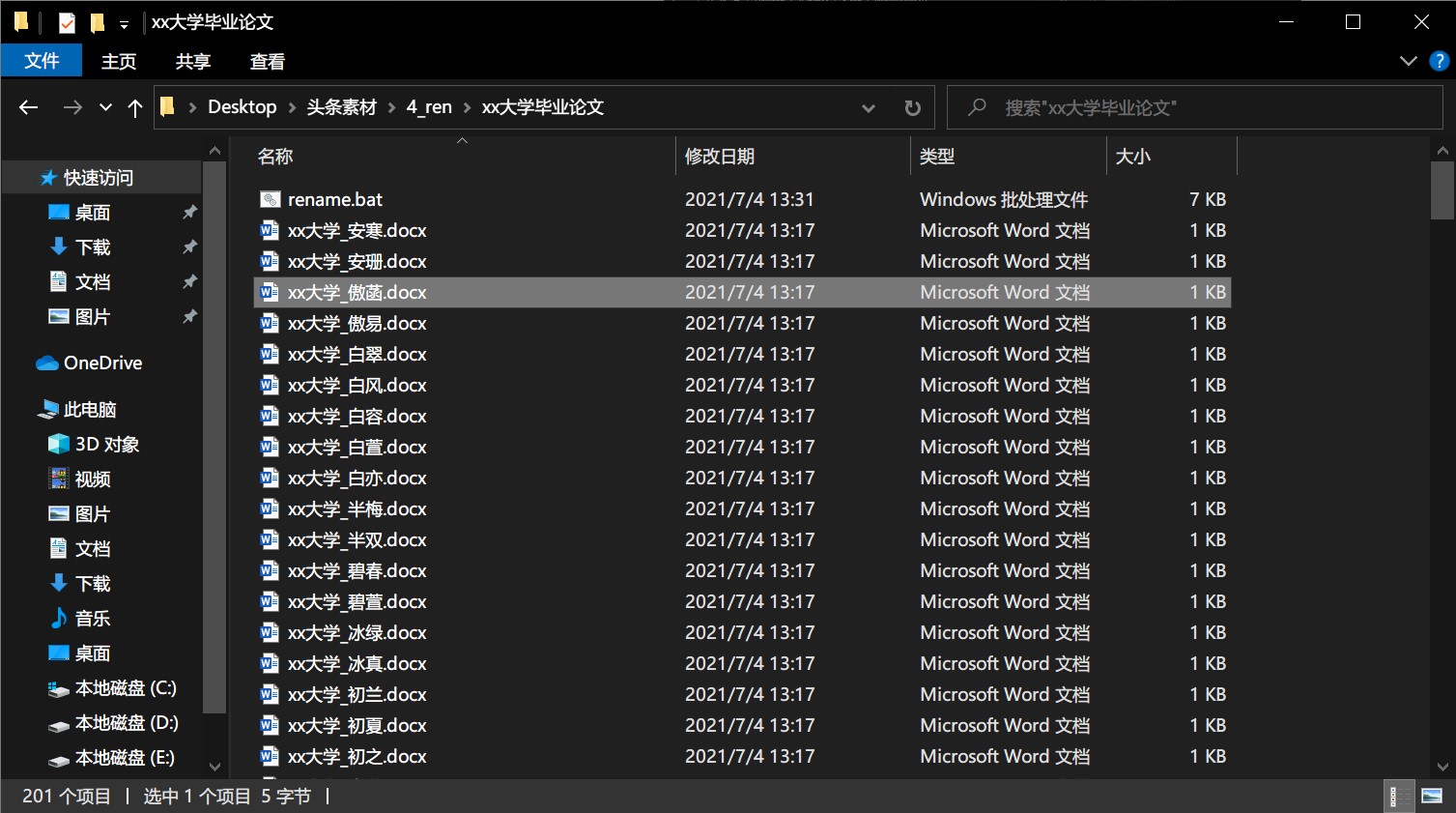Go up one folder level
Image resolution: width=1456 pixels, height=813 pixels.
(135, 107)
